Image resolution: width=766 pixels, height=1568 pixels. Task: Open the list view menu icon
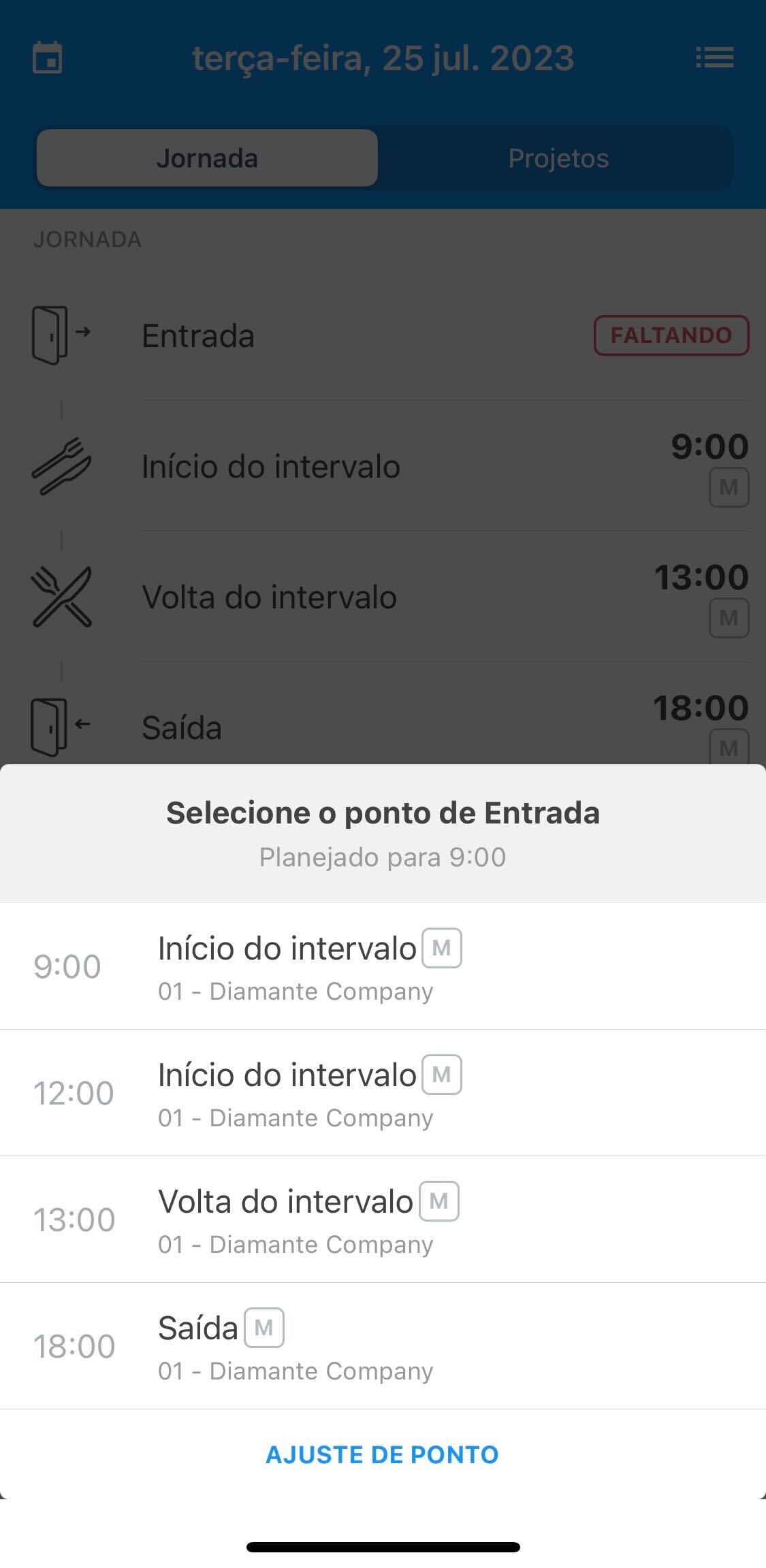click(x=714, y=57)
